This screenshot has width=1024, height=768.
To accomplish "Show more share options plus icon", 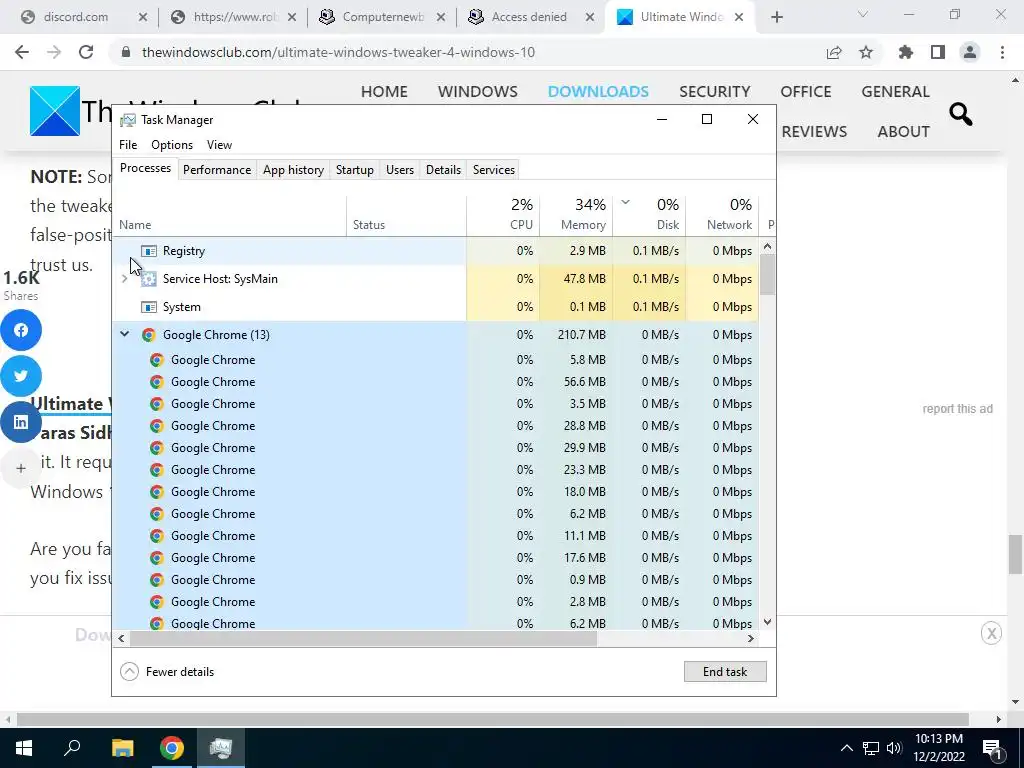I will [21, 468].
